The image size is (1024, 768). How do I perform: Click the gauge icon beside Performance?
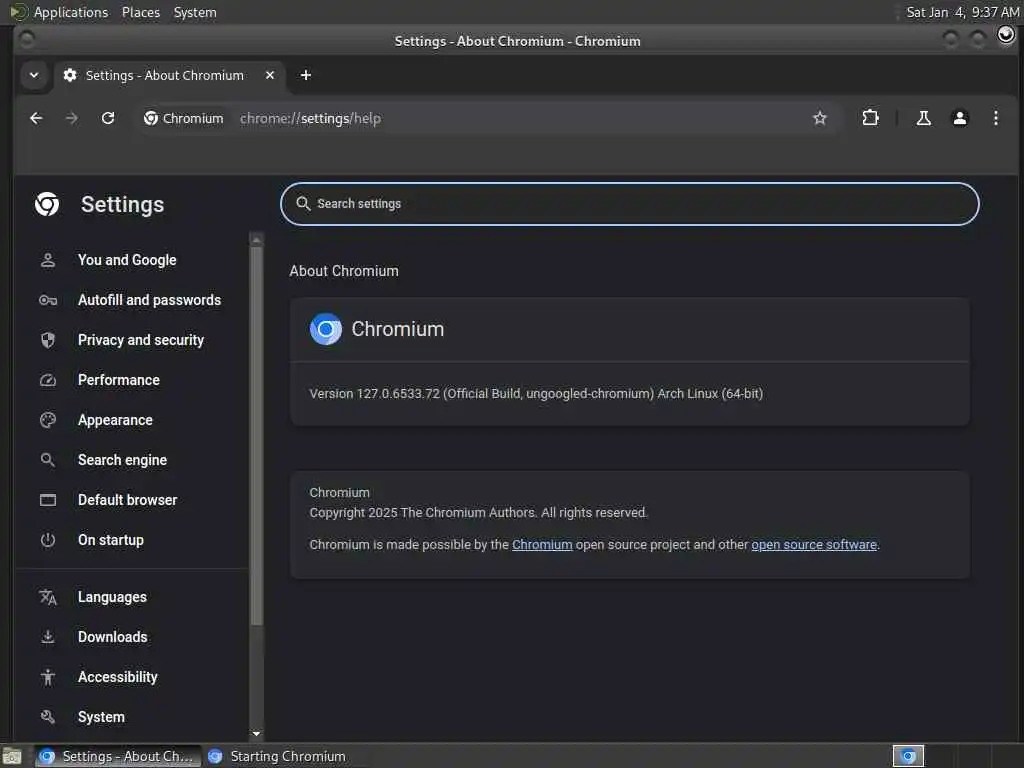point(48,380)
